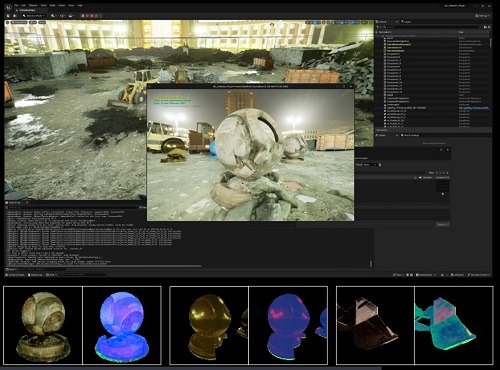Click the Output Log button in status bar
Image resolution: width=500 pixels, height=370 pixels.
[35, 275]
